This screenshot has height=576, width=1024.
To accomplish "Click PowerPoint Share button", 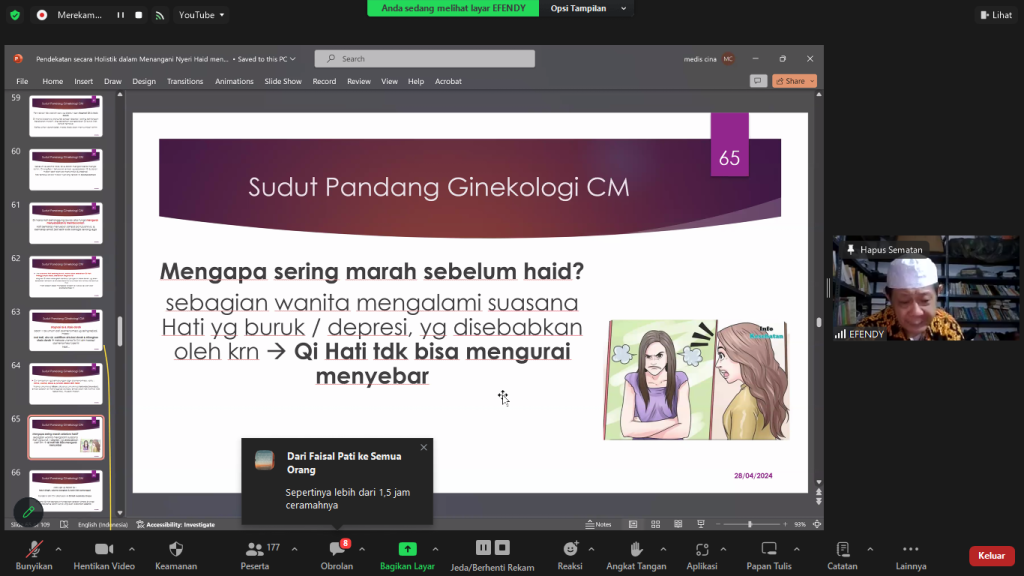I will click(795, 81).
